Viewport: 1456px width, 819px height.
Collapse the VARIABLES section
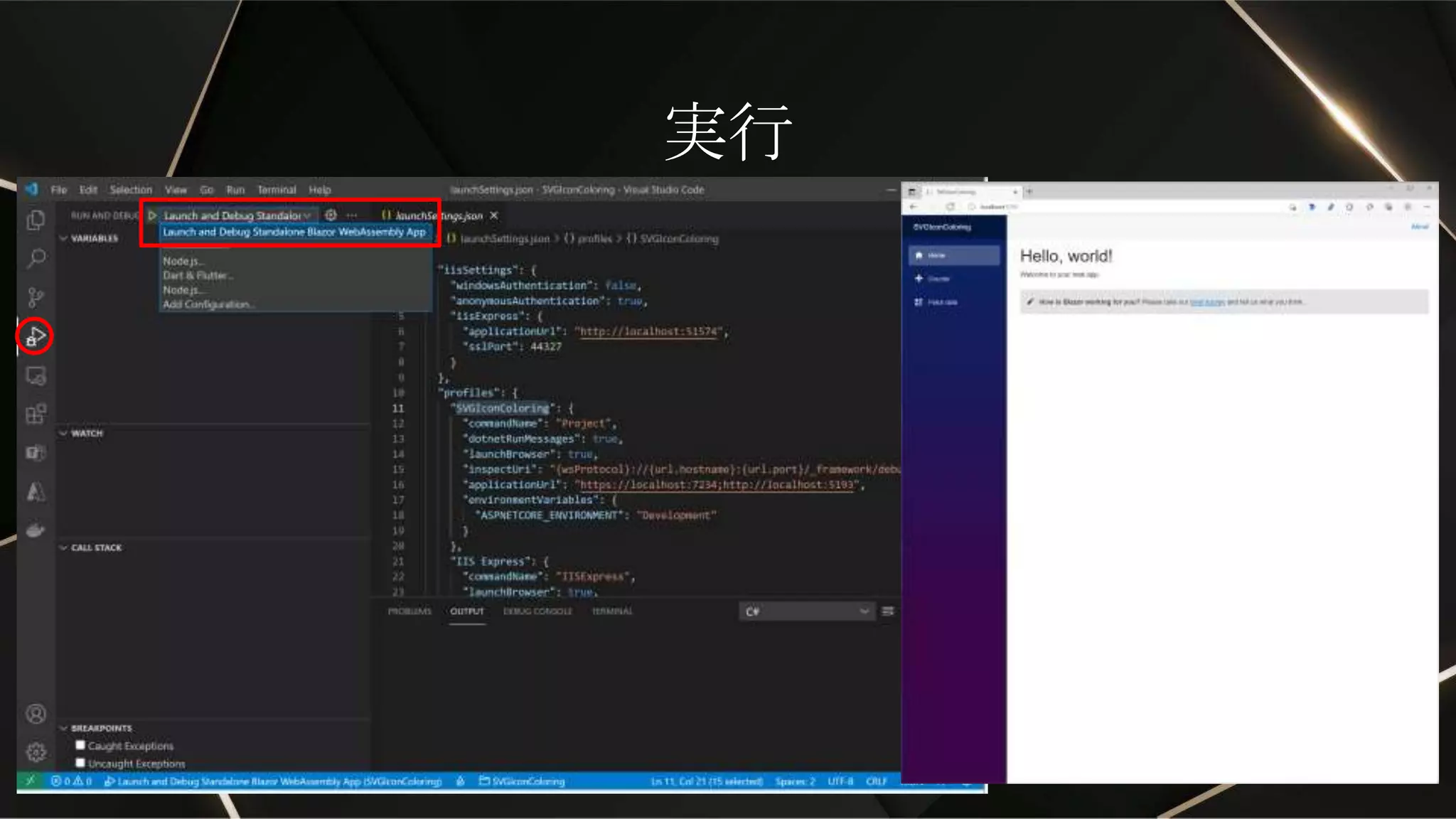(64, 238)
